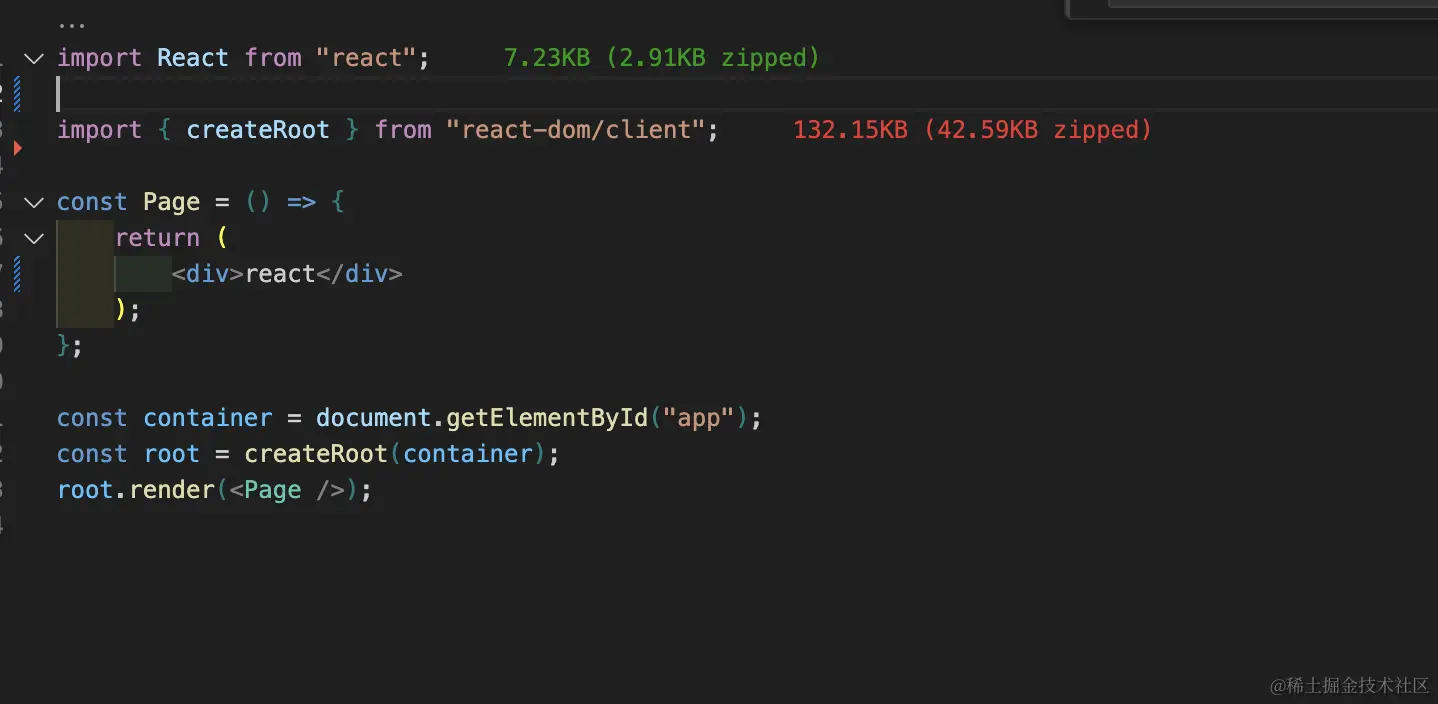Fold the const Page function block
Screen dimensions: 1438x704
(33, 203)
